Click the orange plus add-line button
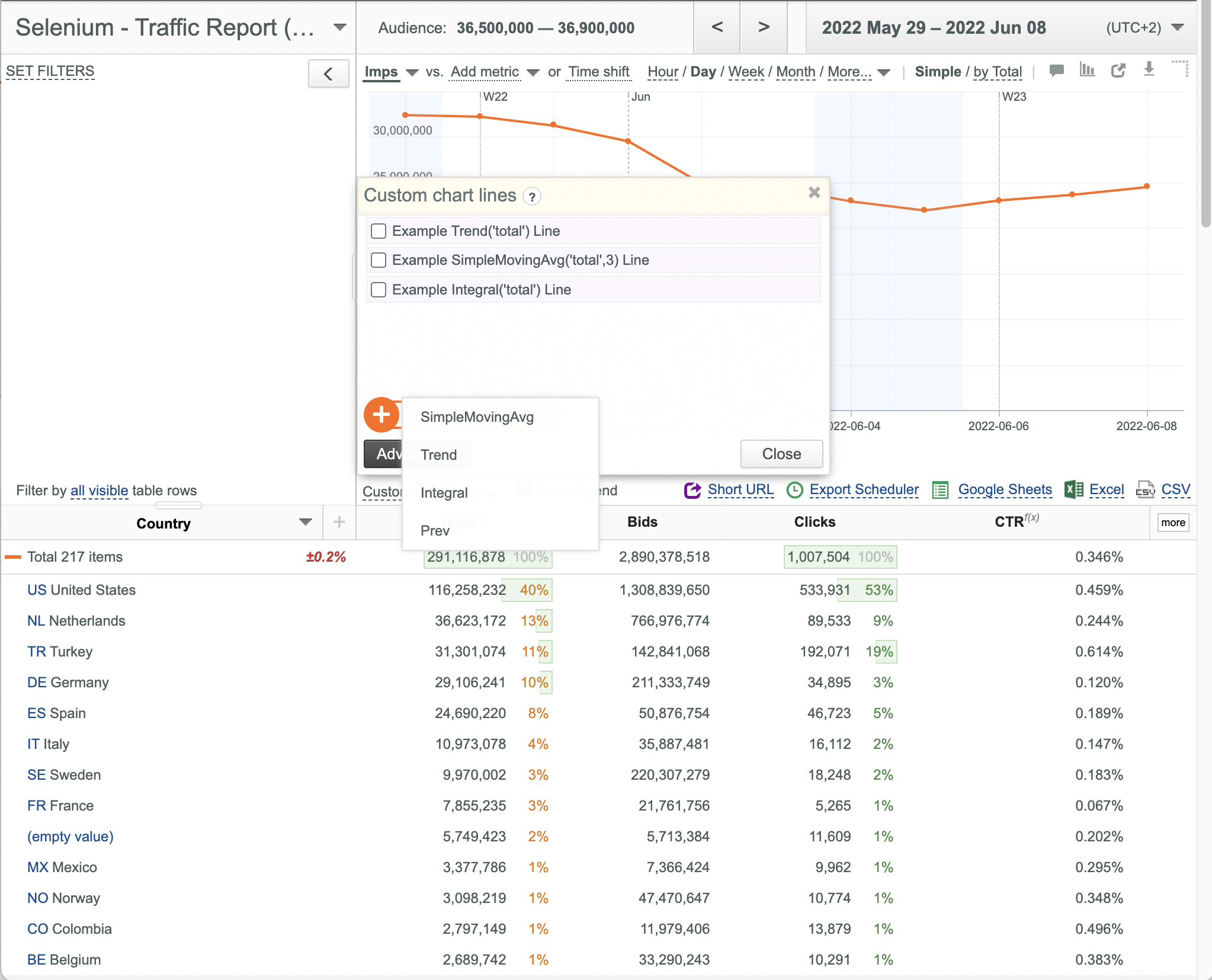The image size is (1212, 980). point(381,414)
